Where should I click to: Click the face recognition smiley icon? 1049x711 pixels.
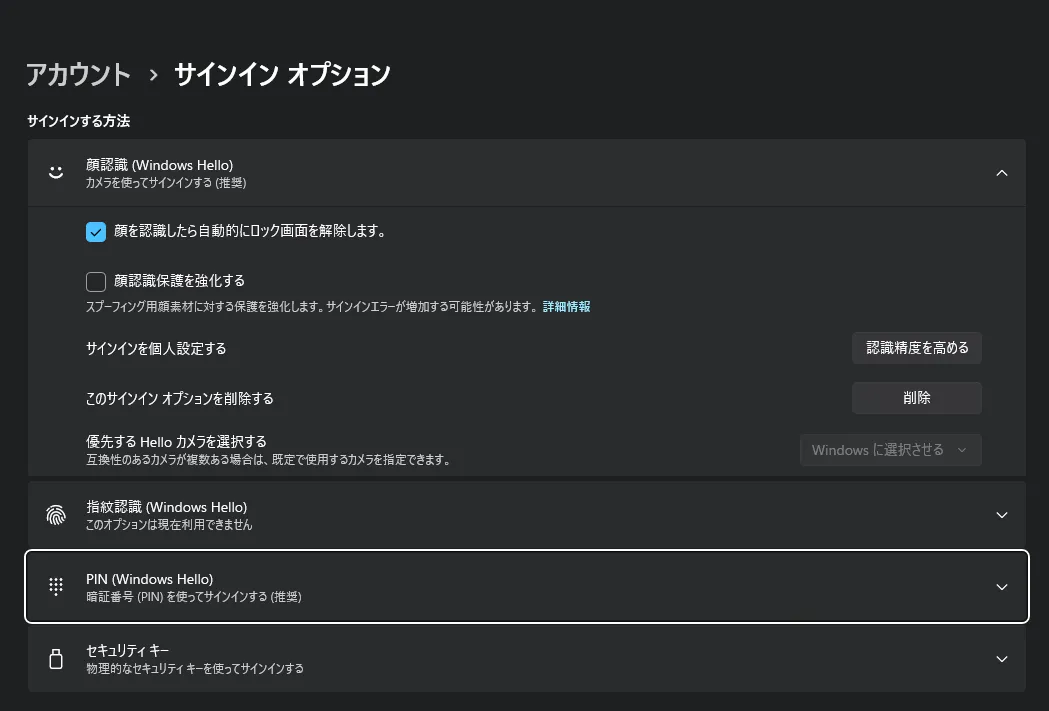click(x=56, y=171)
